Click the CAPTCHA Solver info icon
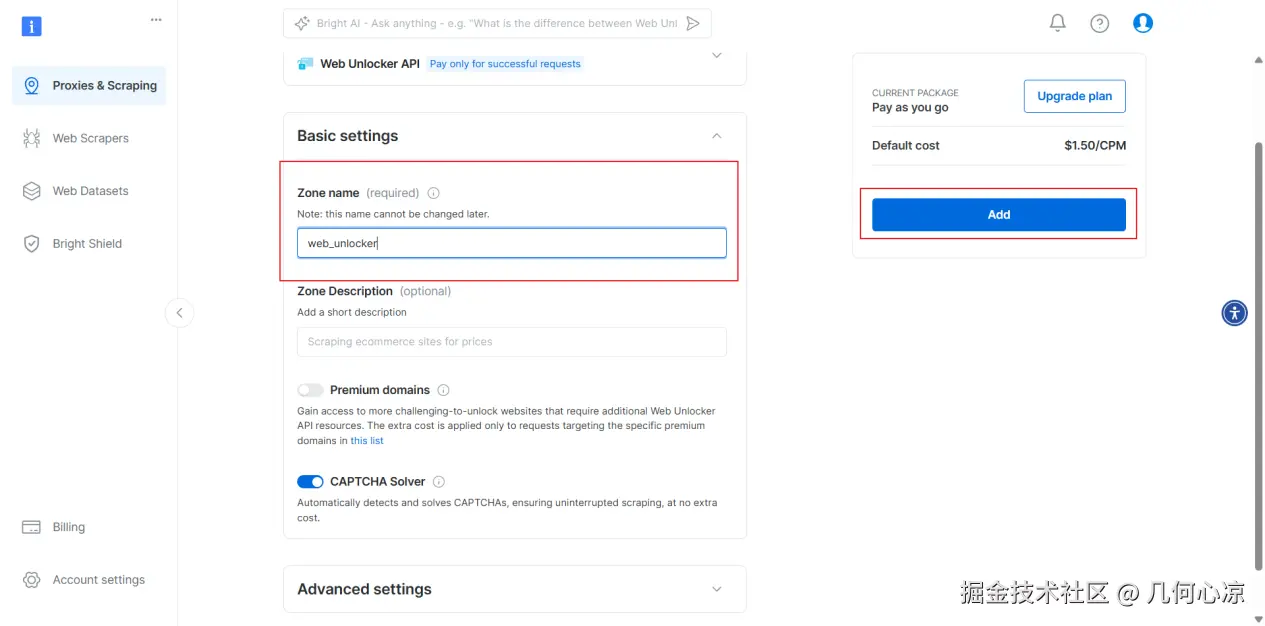Image resolution: width=1265 pixels, height=626 pixels. point(439,482)
